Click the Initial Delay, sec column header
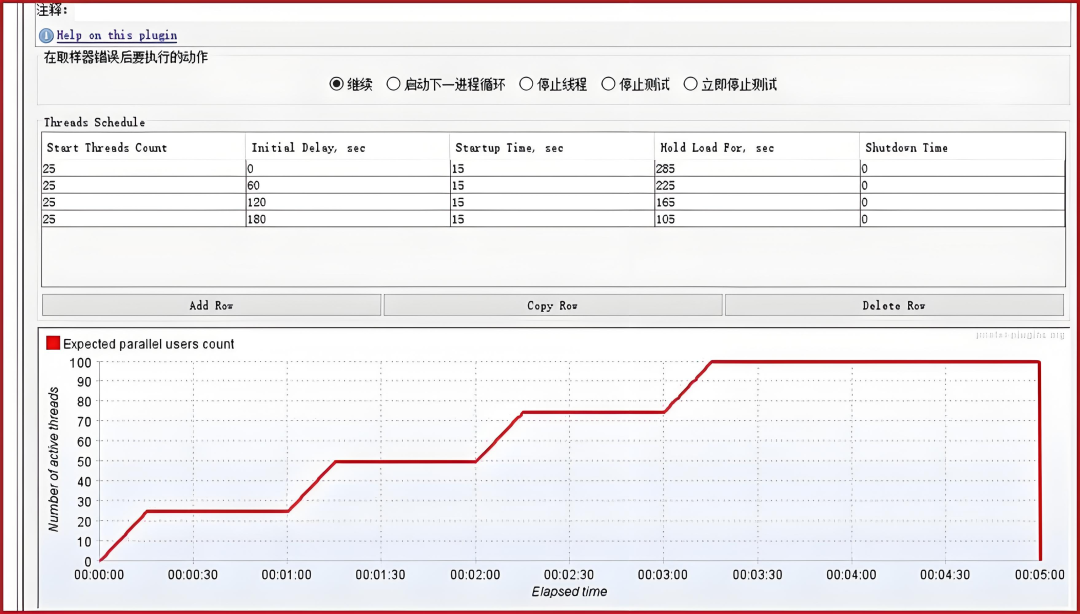Image resolution: width=1080 pixels, height=614 pixels. pos(348,147)
